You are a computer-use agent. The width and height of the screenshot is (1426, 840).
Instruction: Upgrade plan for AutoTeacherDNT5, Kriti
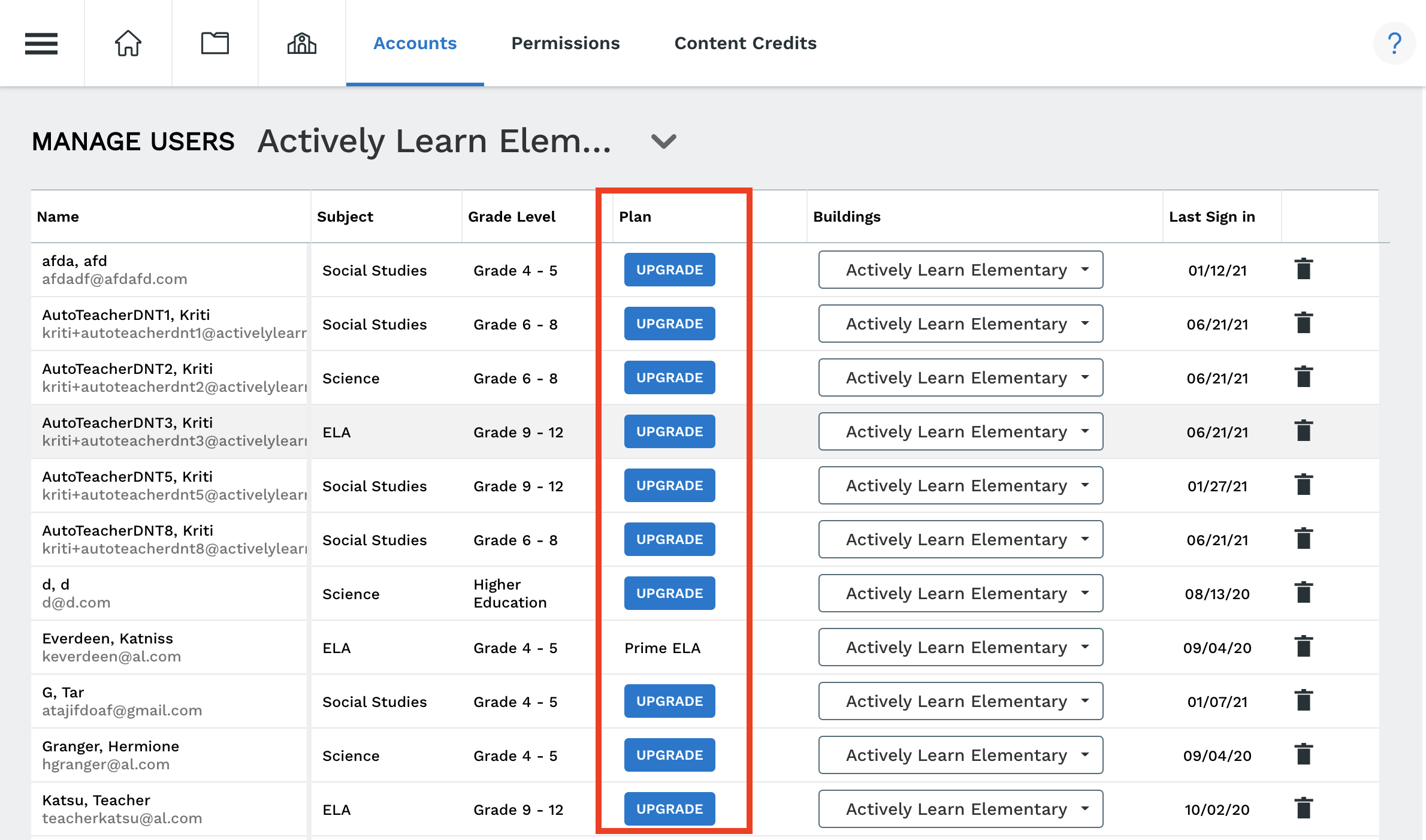tap(670, 485)
